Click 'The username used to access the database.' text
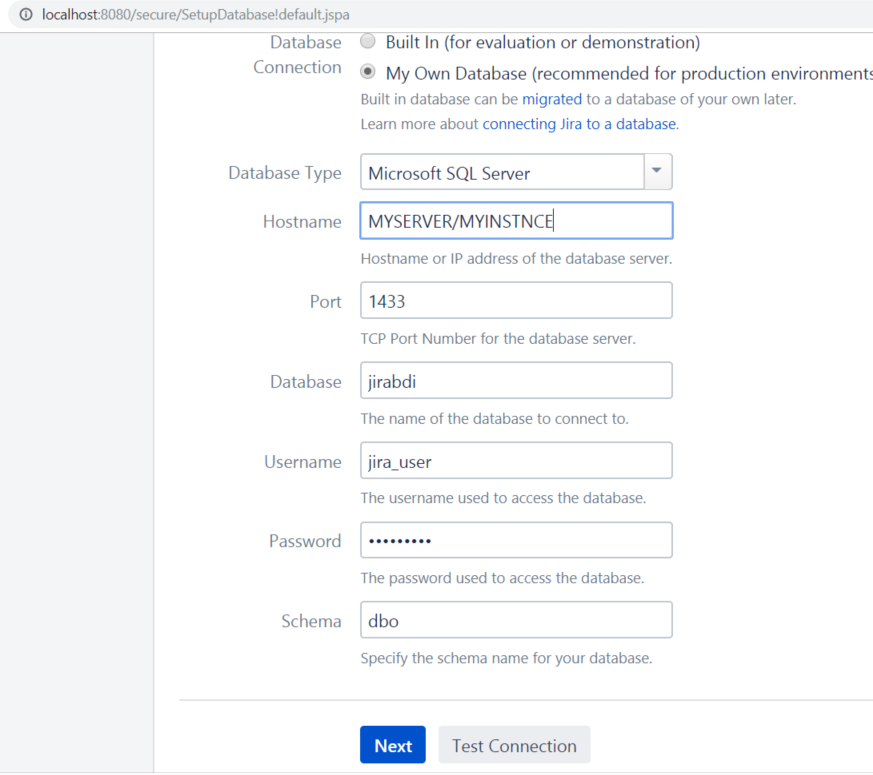The image size is (873, 775). pos(503,498)
